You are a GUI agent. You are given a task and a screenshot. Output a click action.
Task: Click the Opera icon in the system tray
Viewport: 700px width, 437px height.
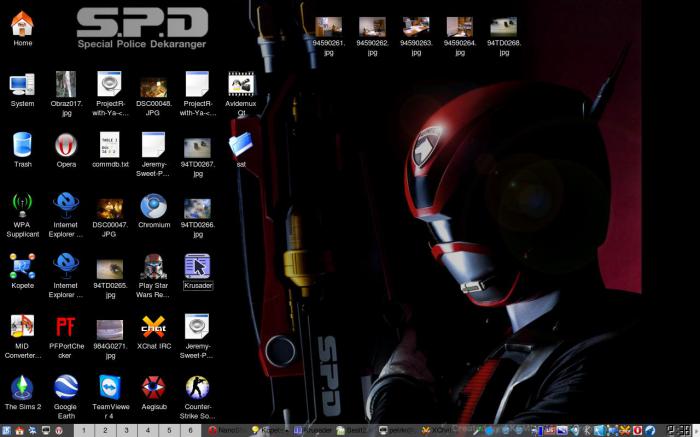[638, 430]
